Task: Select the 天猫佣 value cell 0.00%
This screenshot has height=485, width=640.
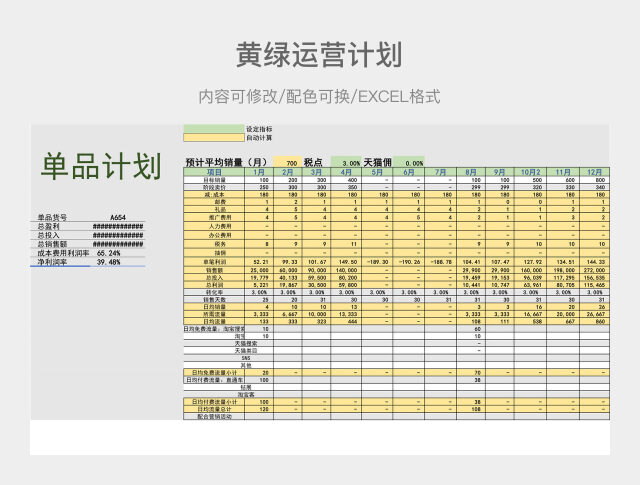Action: 409,162
